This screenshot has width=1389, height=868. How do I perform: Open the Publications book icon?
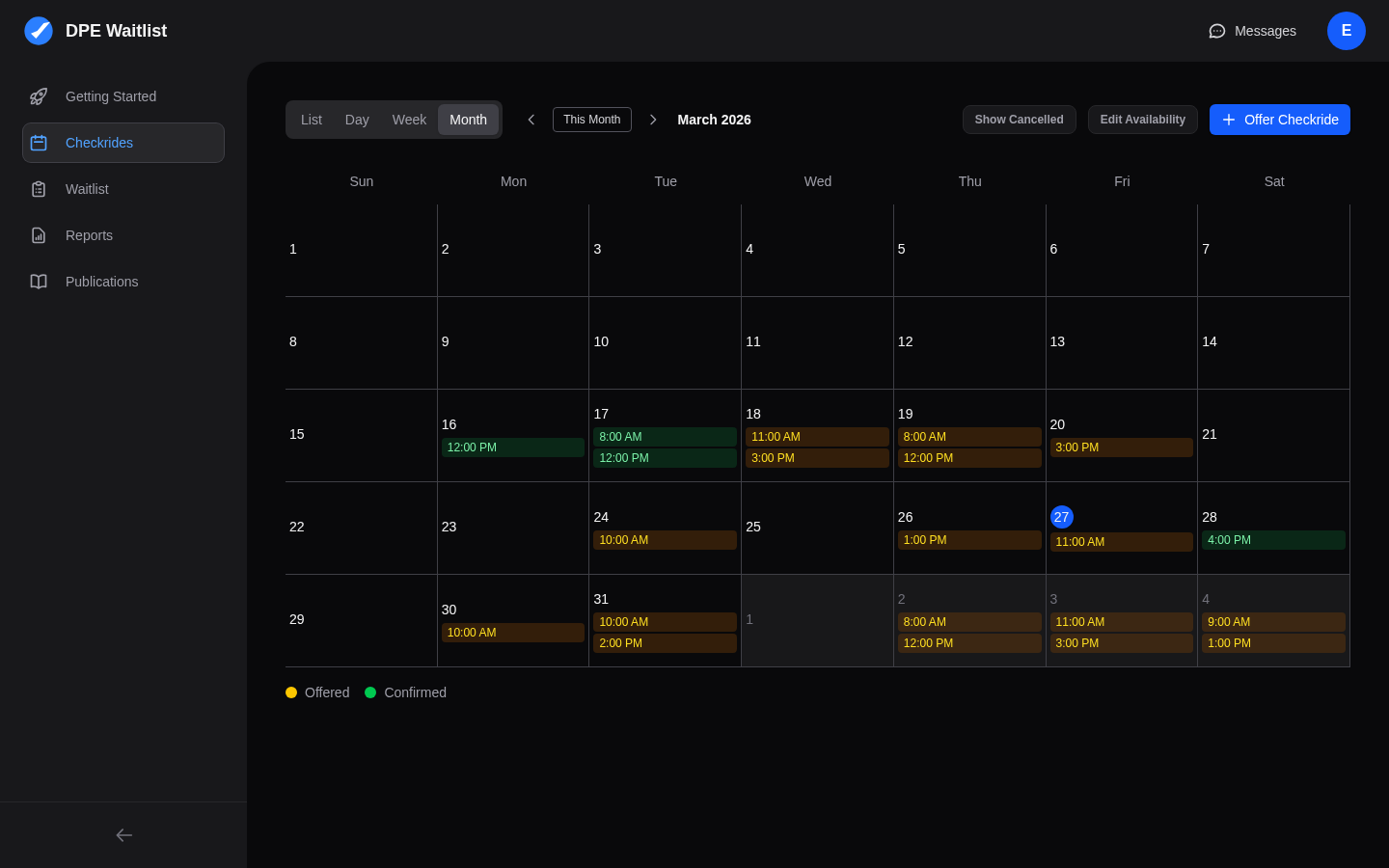[x=39, y=282]
